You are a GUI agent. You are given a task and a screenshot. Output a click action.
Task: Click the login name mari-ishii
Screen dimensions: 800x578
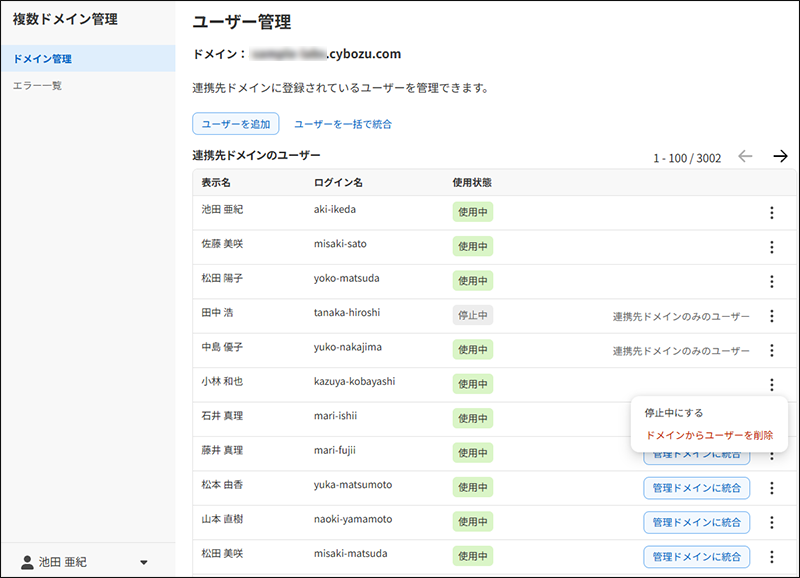point(335,416)
